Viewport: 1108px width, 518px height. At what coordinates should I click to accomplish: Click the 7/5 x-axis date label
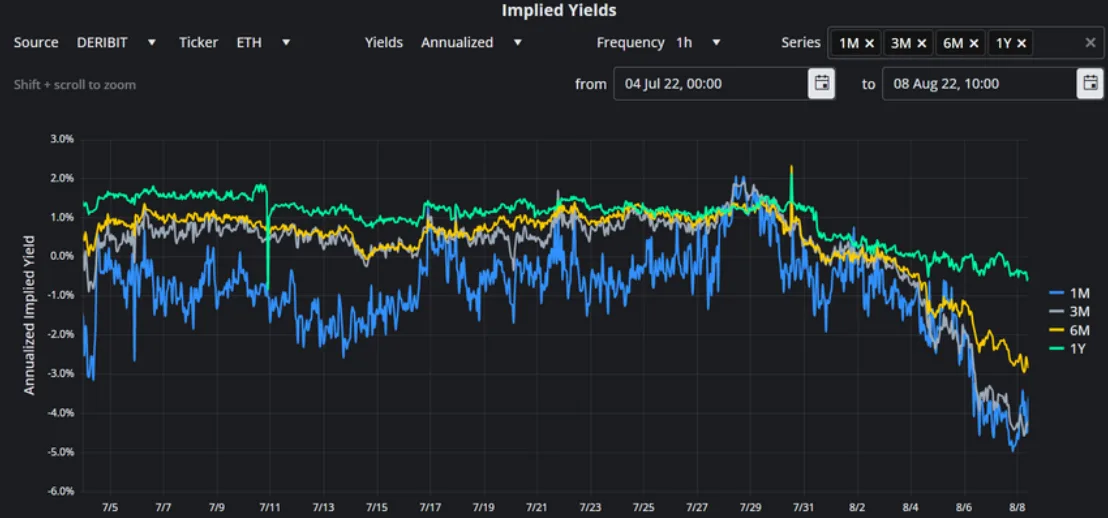[110, 507]
